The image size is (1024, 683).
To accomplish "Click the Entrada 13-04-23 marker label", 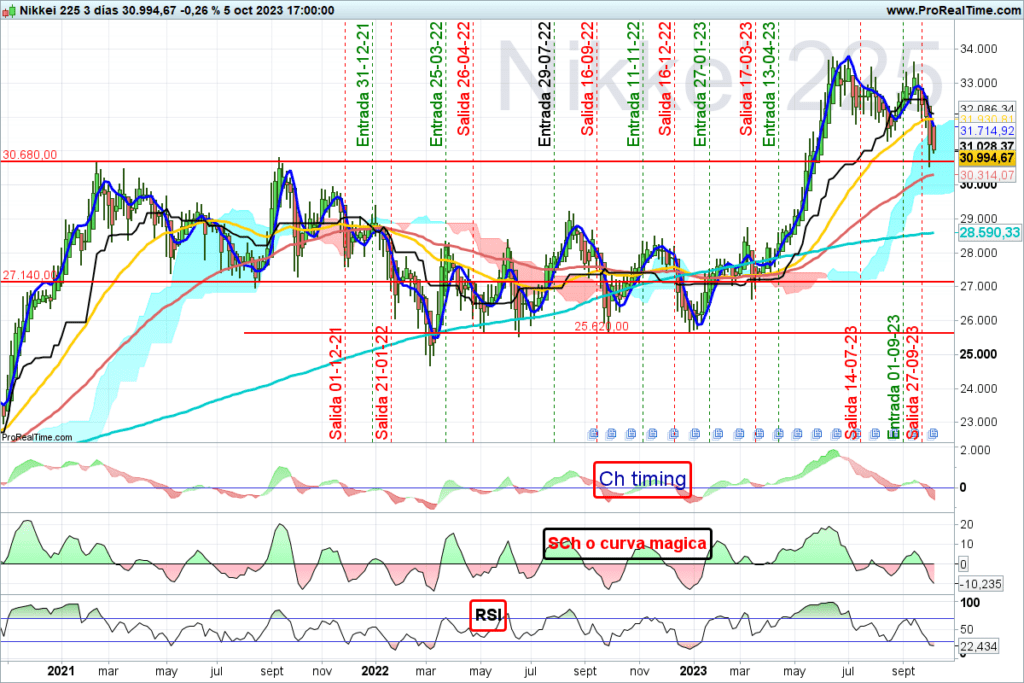I will [769, 85].
